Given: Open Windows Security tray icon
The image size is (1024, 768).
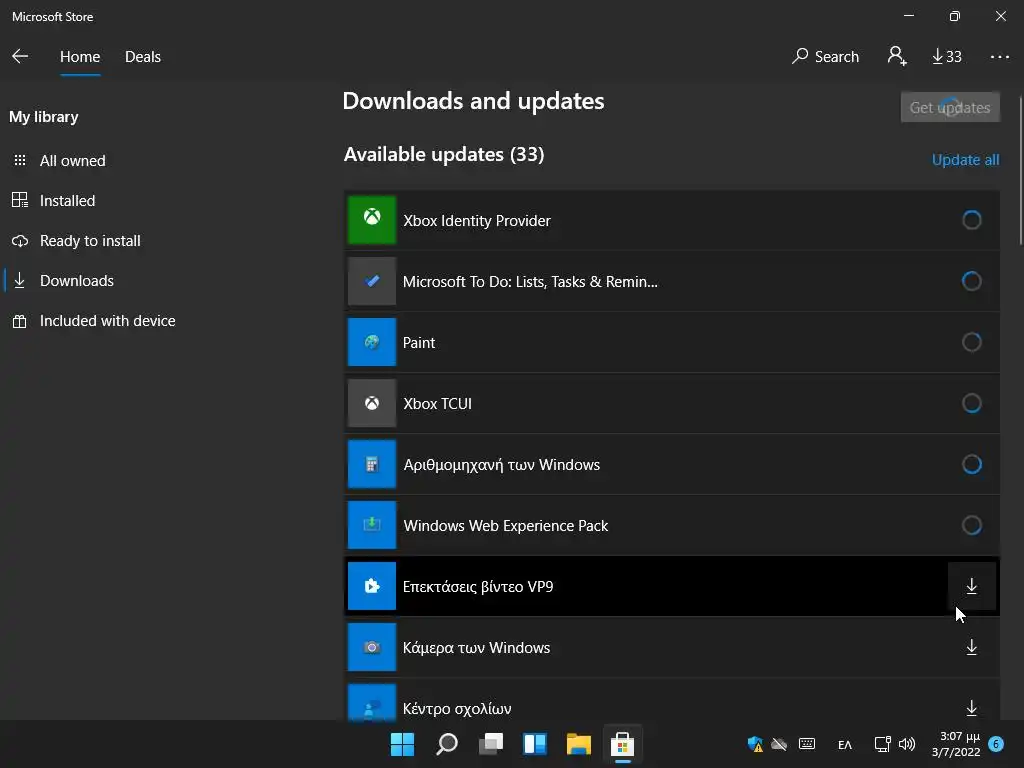Looking at the screenshot, I should pyautogui.click(x=755, y=744).
